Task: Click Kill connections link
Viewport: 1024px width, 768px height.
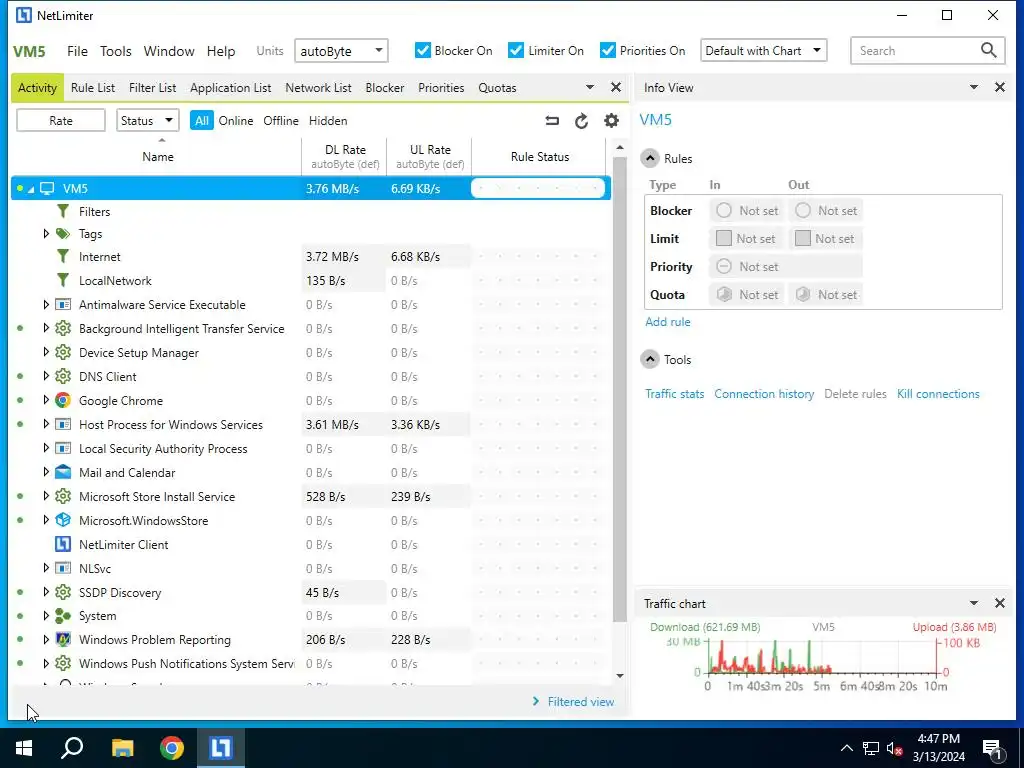Action: (x=938, y=394)
